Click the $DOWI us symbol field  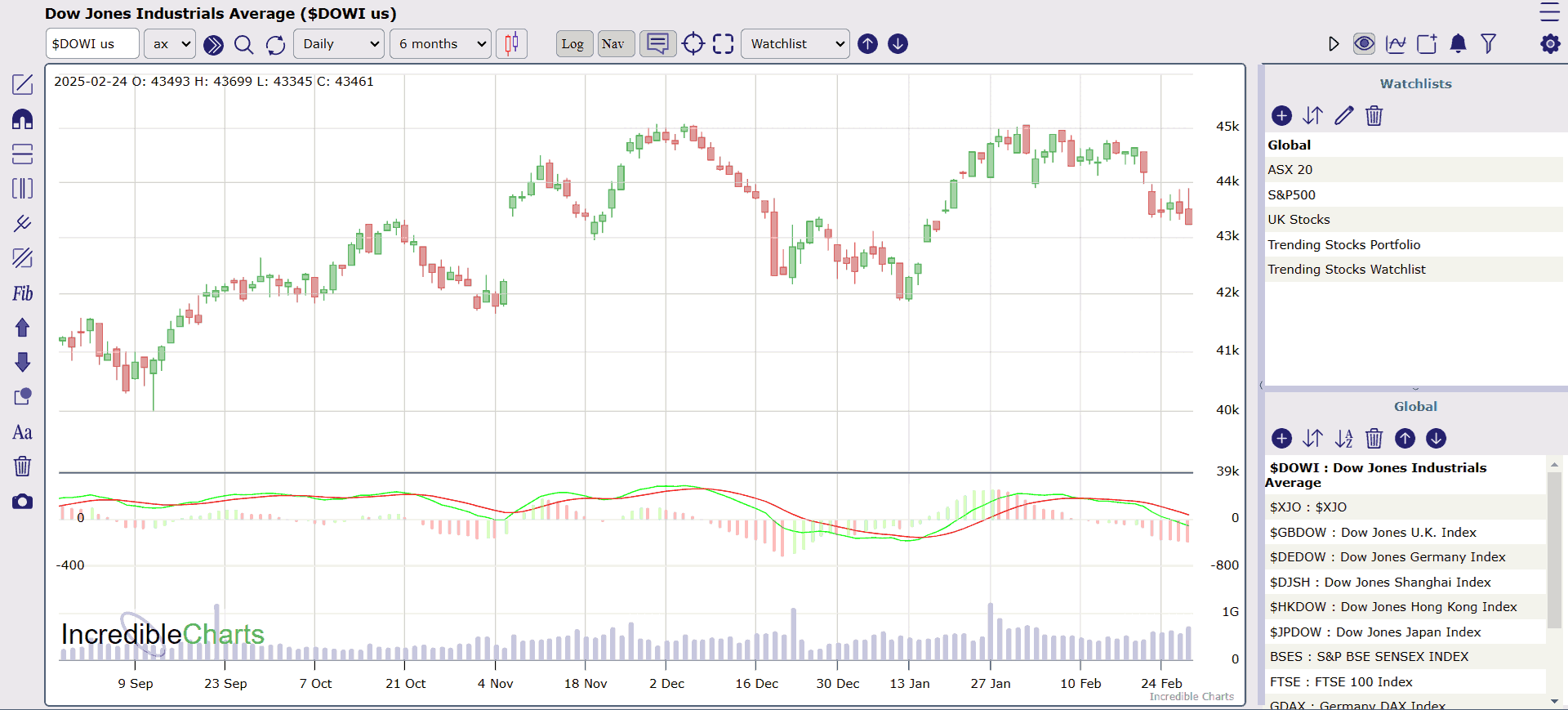point(92,43)
